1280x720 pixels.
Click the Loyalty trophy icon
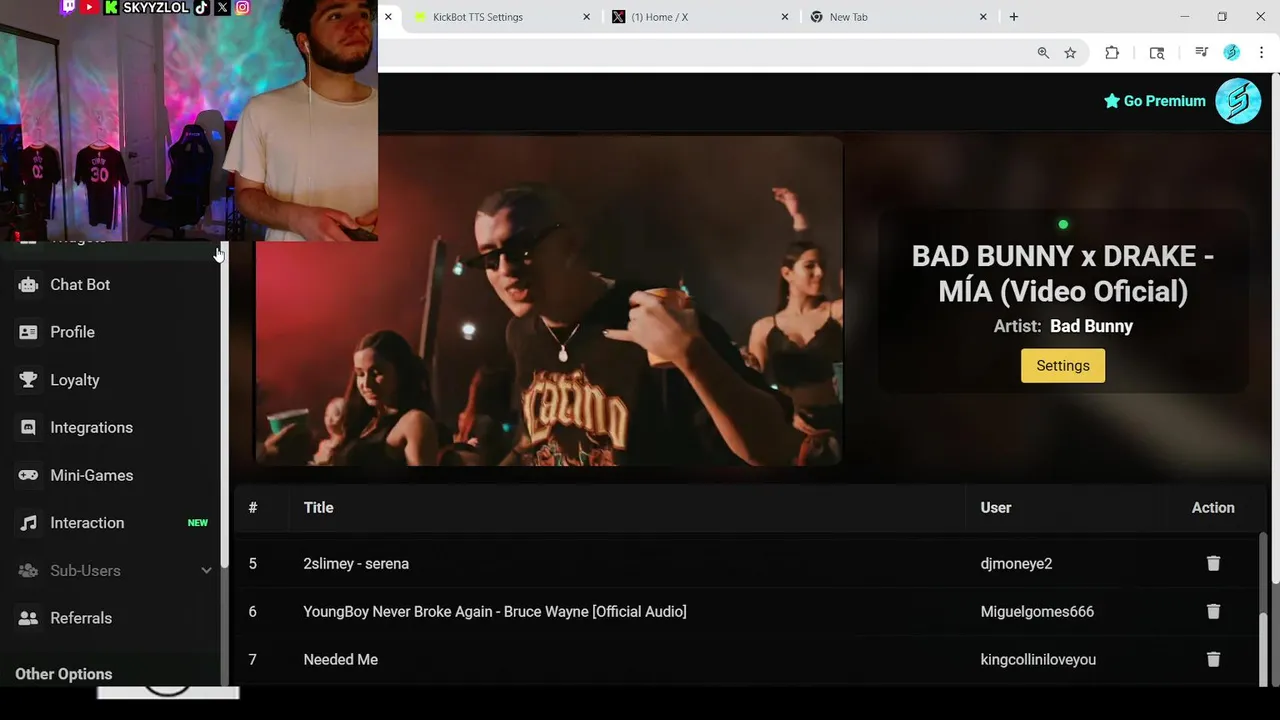pos(28,380)
